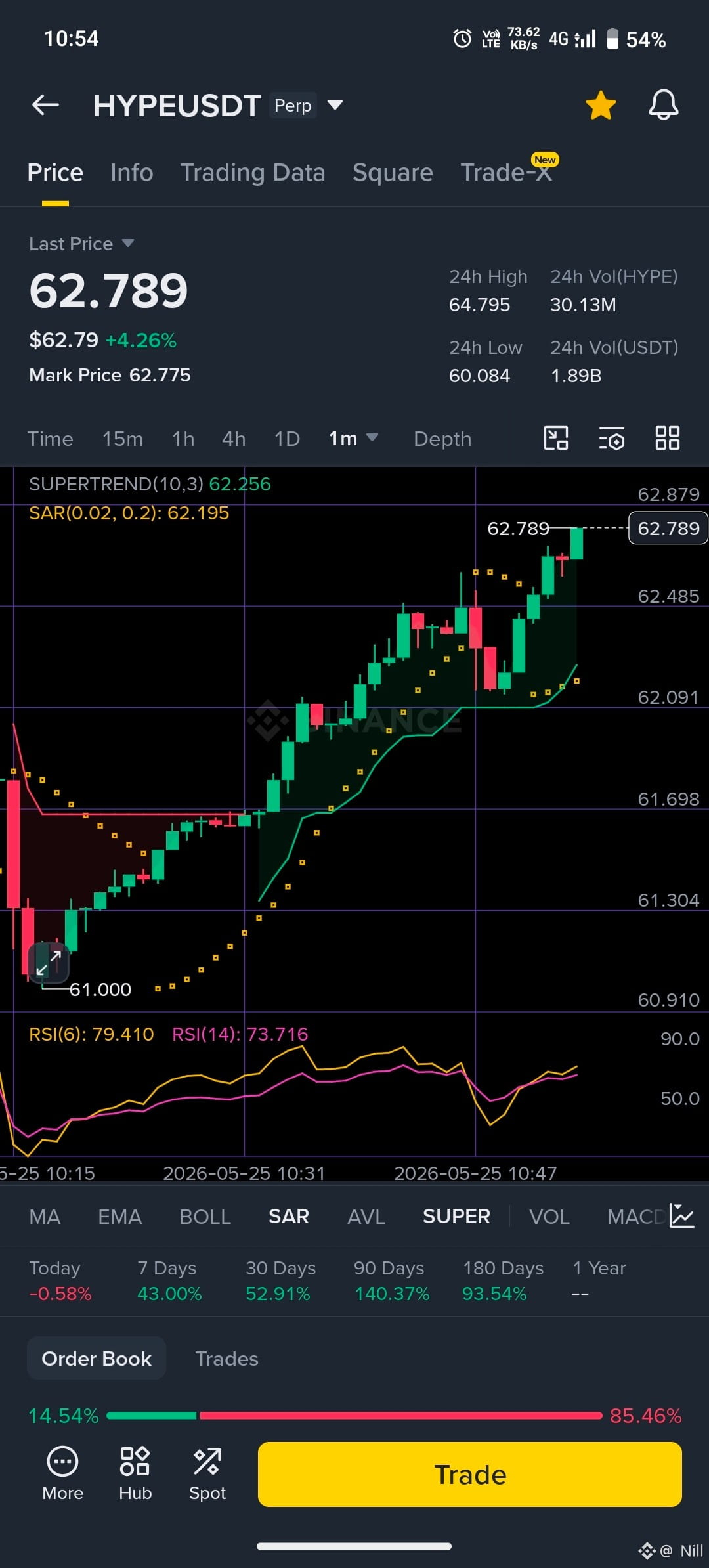Select the 1h chart interval
709x1568 pixels.
(x=183, y=439)
